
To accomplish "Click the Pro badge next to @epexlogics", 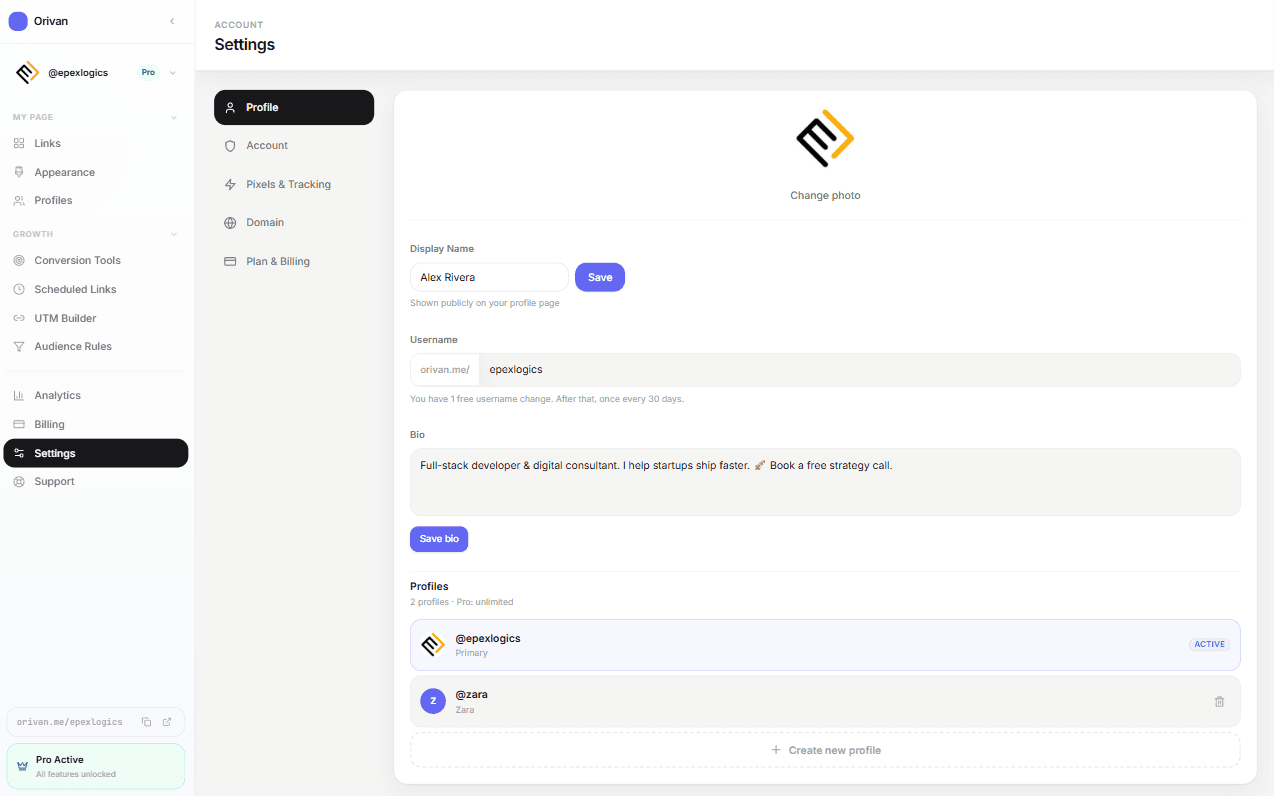I will pos(148,73).
